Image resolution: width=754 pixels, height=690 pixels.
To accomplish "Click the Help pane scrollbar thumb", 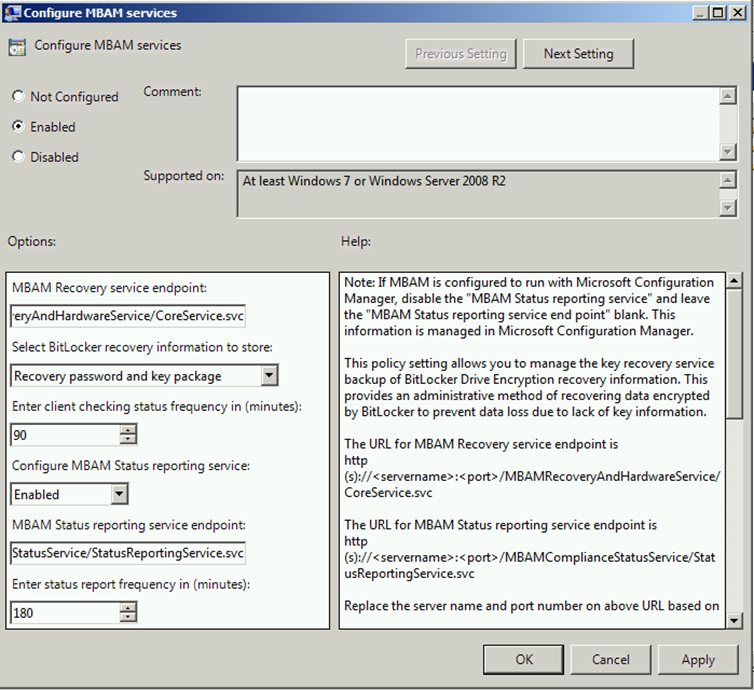I will point(734,353).
